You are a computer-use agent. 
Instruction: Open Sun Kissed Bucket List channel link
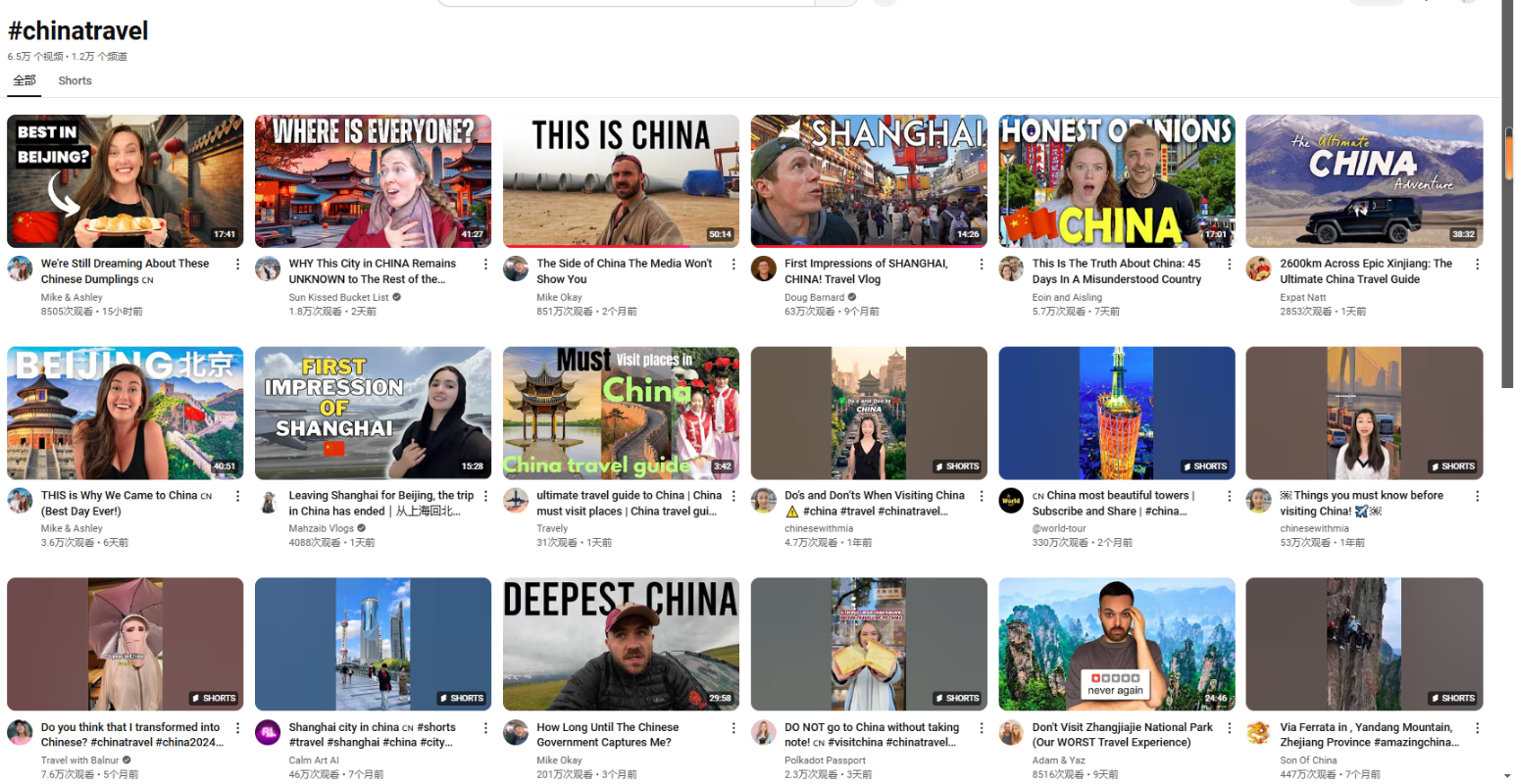pos(338,297)
